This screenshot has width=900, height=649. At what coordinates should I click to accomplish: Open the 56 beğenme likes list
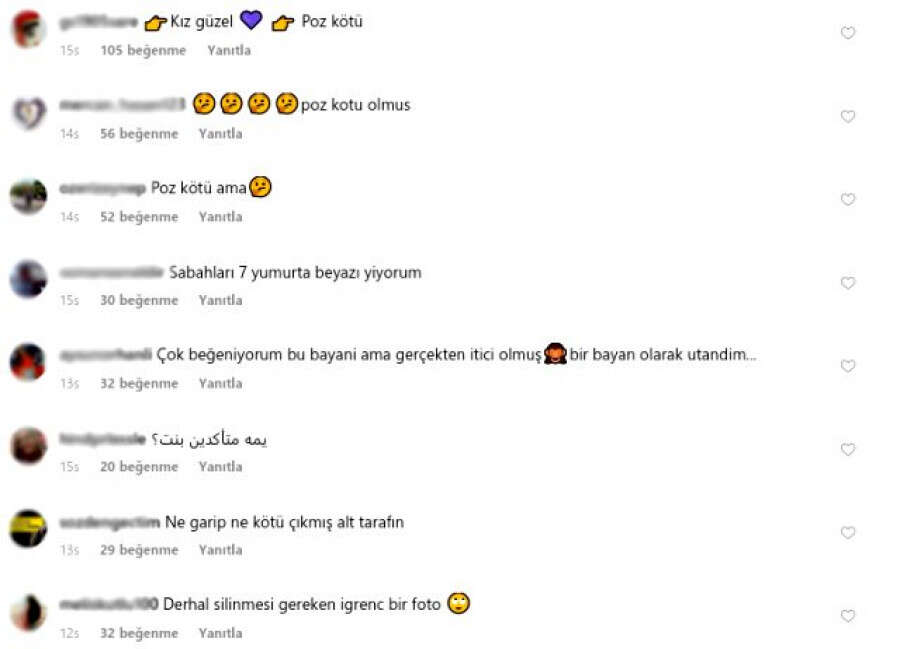coord(139,134)
